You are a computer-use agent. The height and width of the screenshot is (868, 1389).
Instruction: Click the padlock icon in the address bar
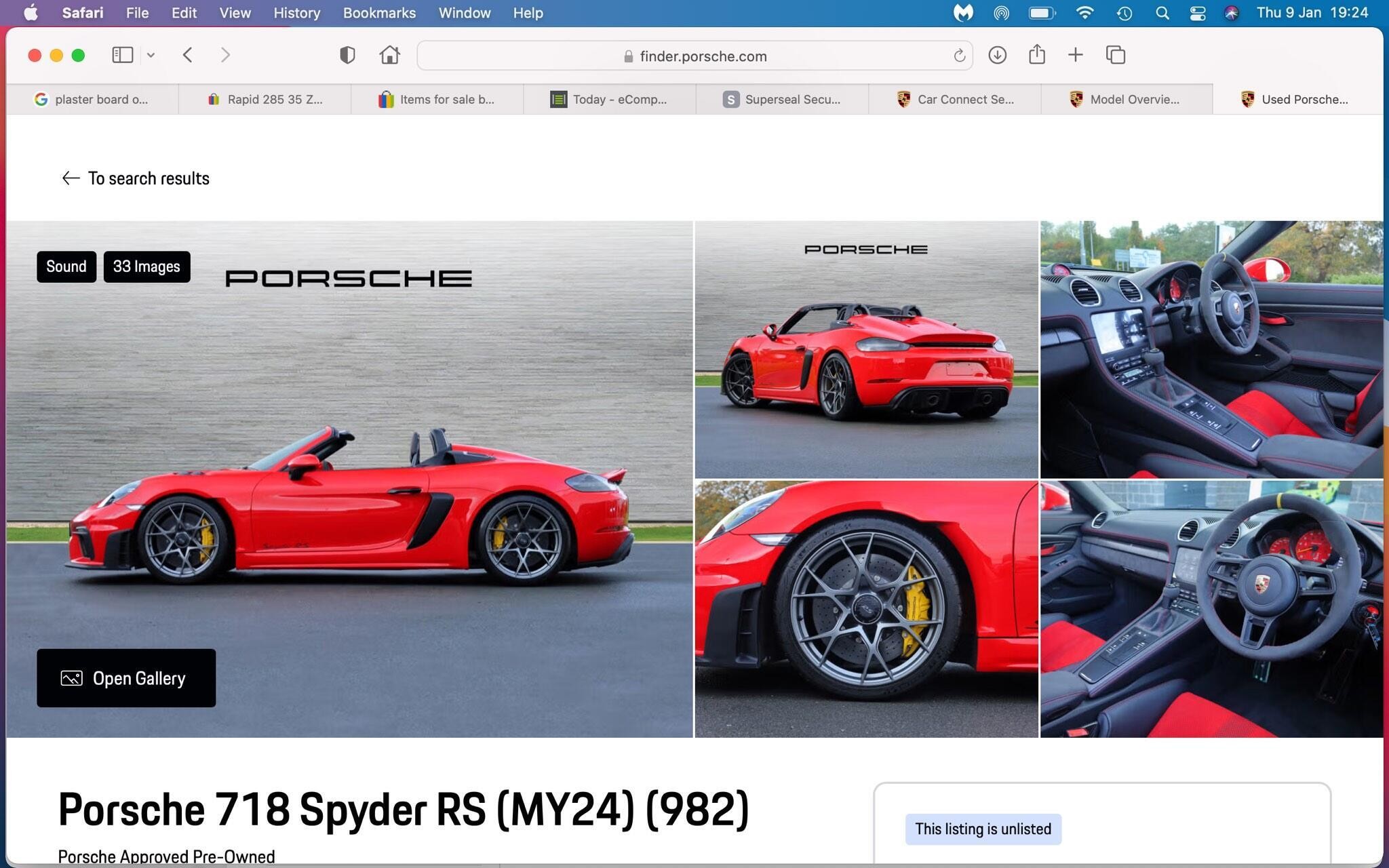pyautogui.click(x=628, y=56)
